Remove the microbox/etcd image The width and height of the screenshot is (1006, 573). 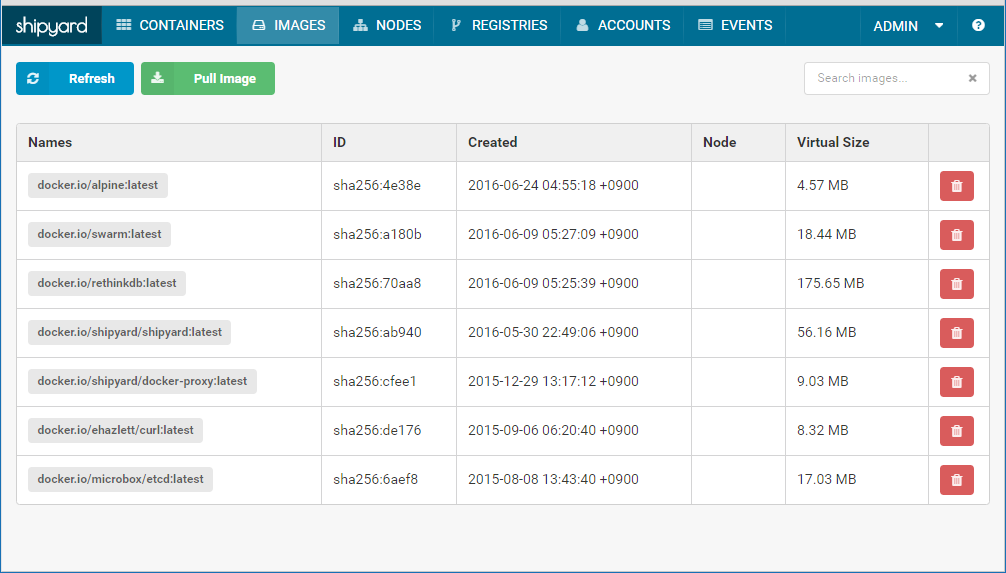956,480
